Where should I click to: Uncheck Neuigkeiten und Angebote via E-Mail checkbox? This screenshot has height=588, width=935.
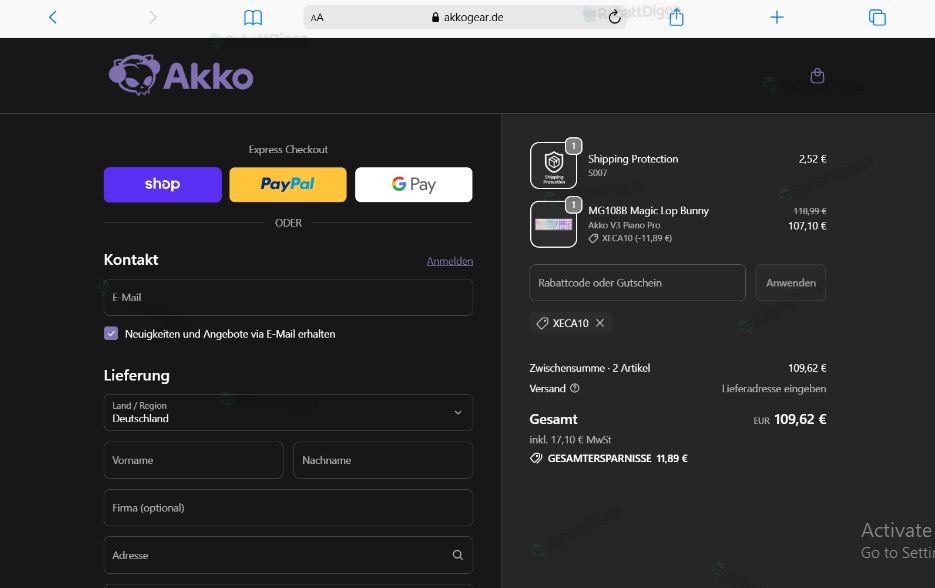(111, 333)
